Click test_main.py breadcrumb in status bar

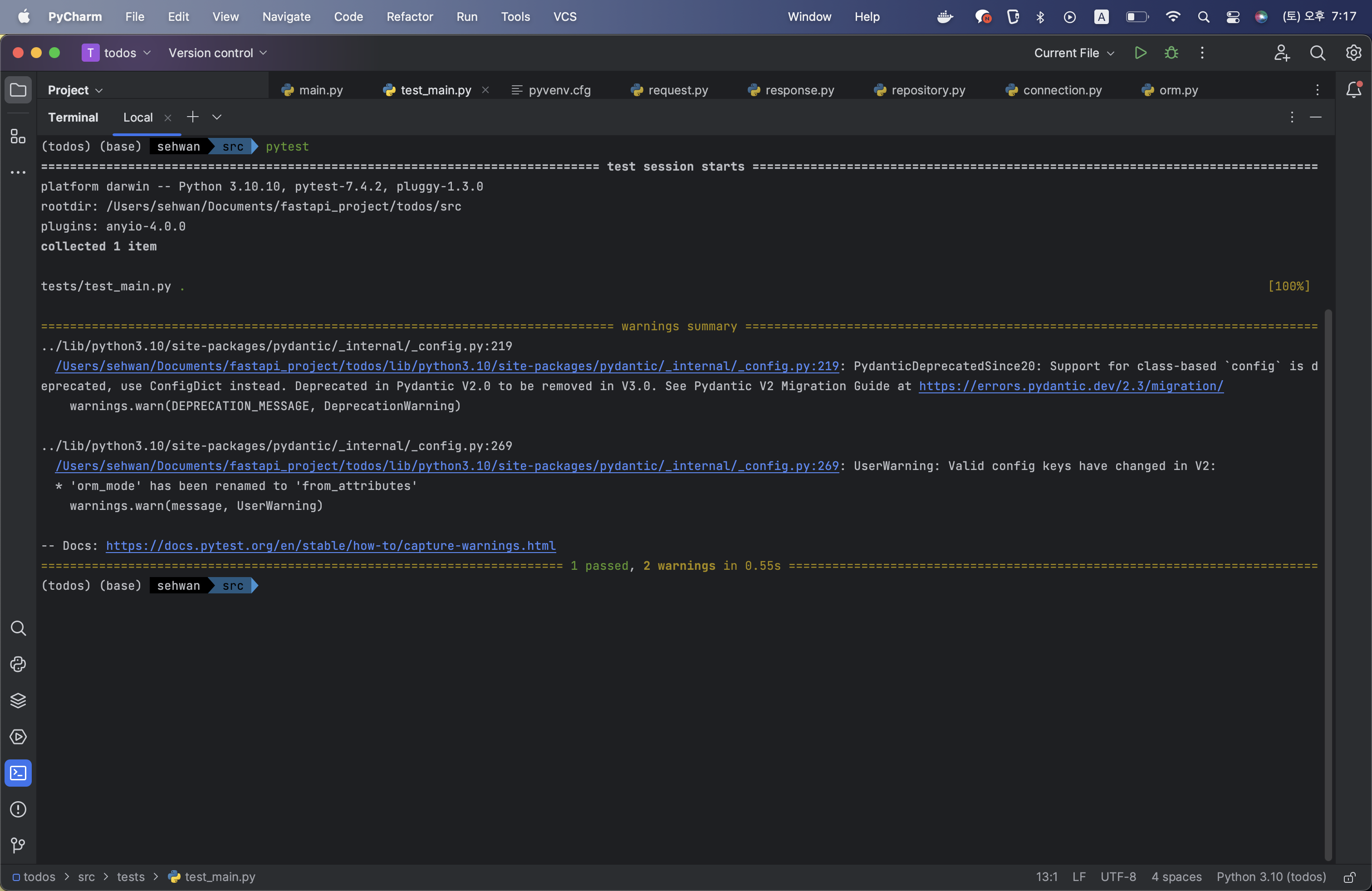coord(211,876)
